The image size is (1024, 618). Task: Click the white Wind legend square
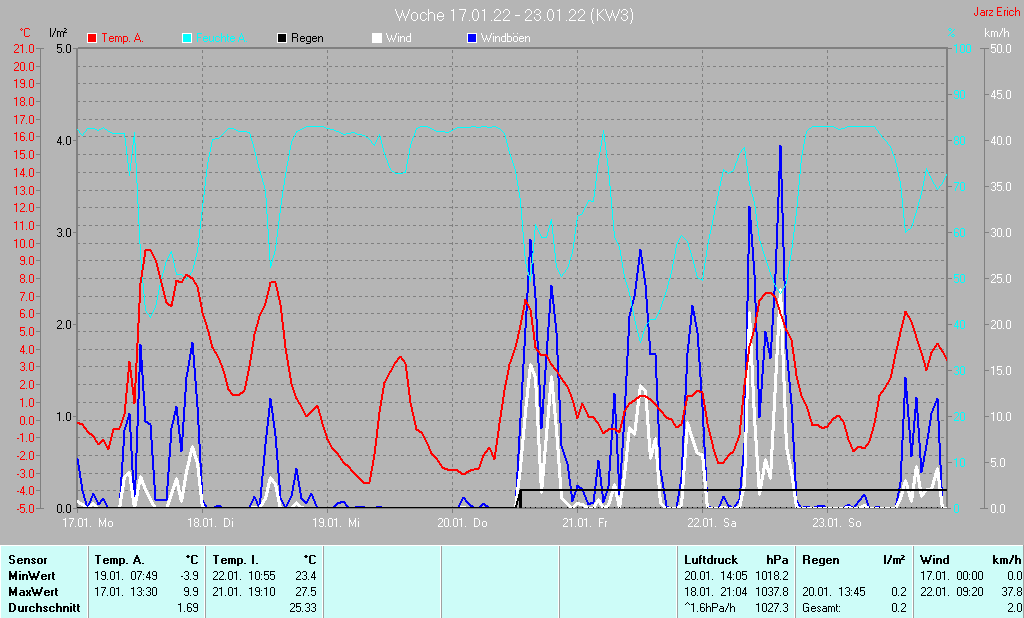[x=377, y=38]
